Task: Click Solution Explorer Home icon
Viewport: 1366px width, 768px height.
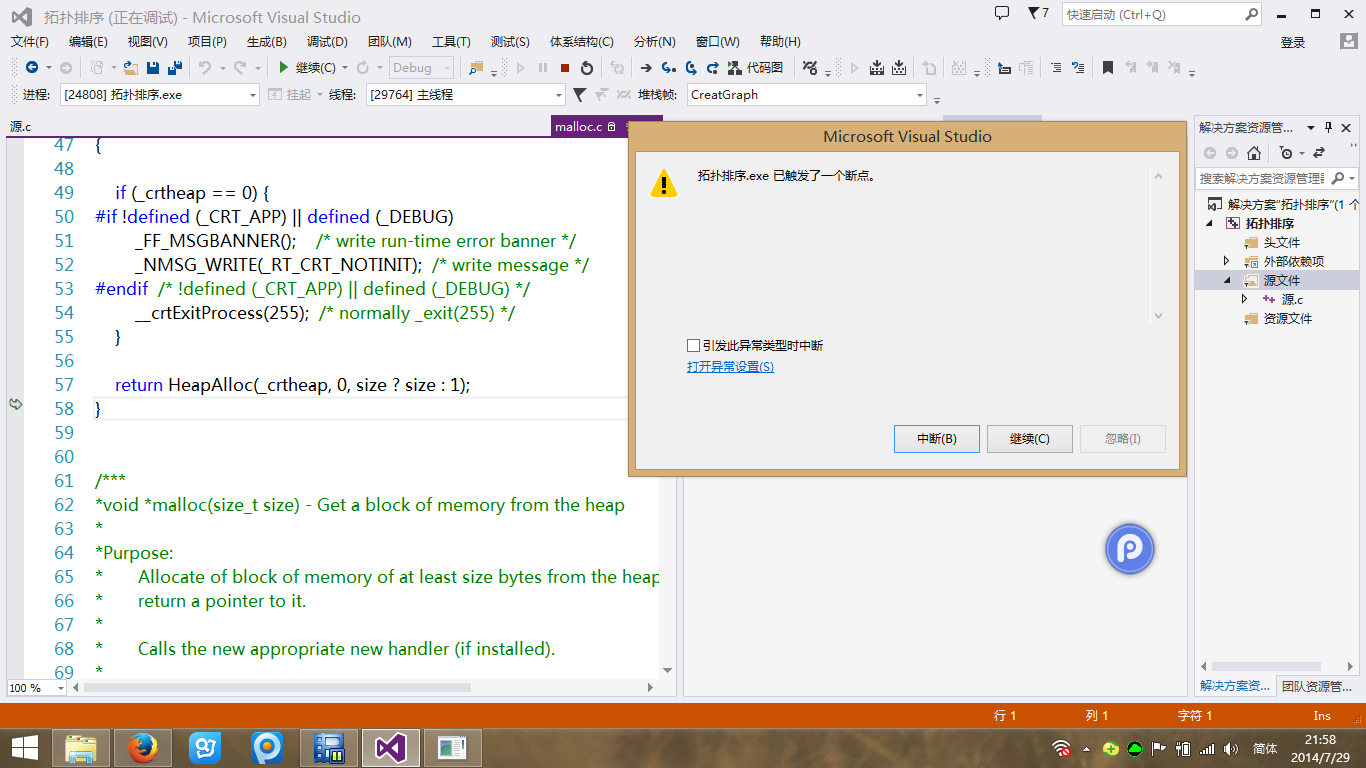Action: pyautogui.click(x=1254, y=153)
